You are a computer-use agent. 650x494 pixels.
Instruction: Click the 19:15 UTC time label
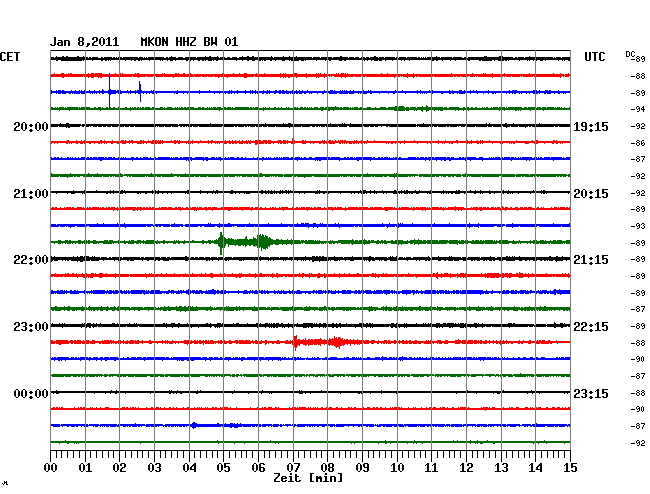pos(591,127)
